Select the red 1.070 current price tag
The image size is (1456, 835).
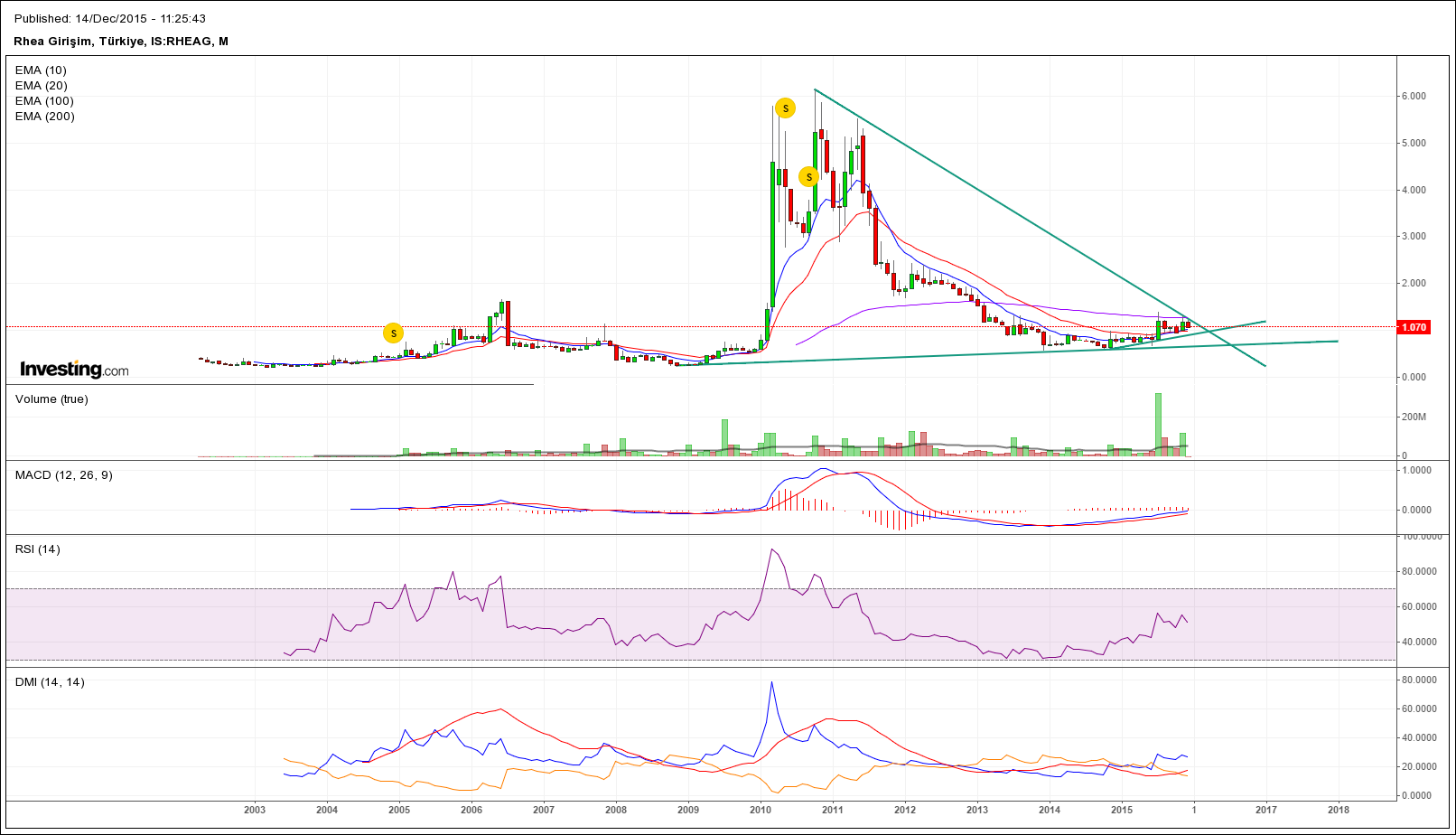(1413, 327)
